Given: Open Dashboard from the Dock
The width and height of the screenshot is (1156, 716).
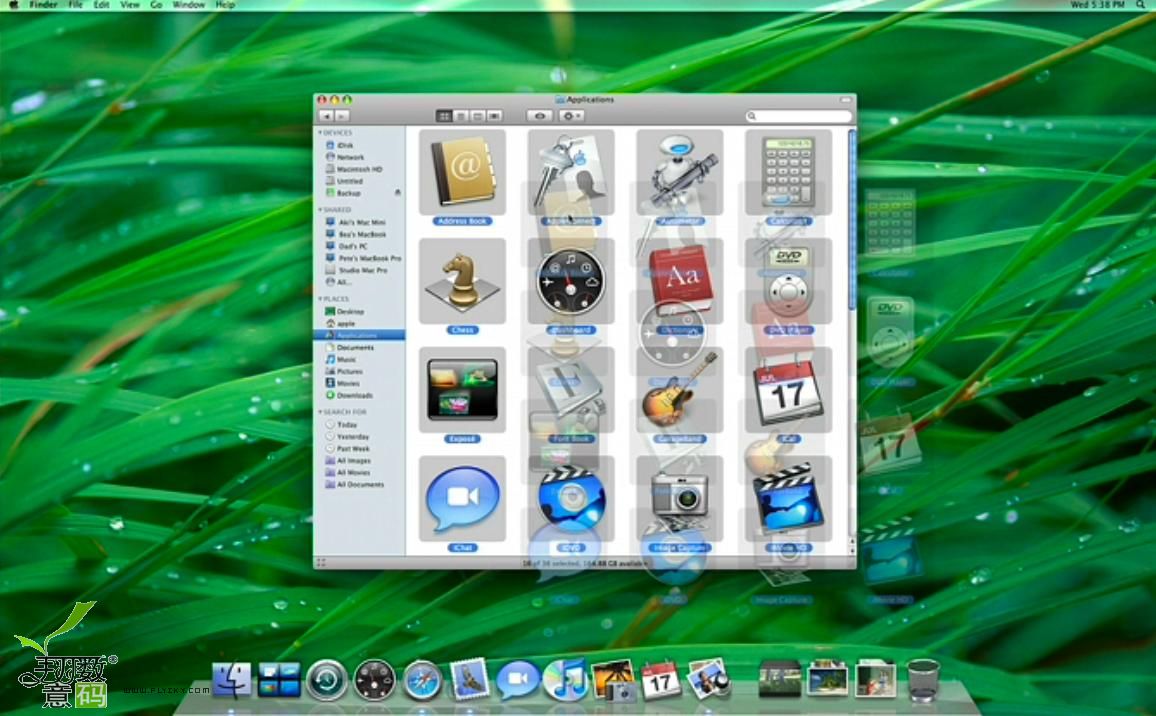Looking at the screenshot, I should pyautogui.click(x=375, y=680).
